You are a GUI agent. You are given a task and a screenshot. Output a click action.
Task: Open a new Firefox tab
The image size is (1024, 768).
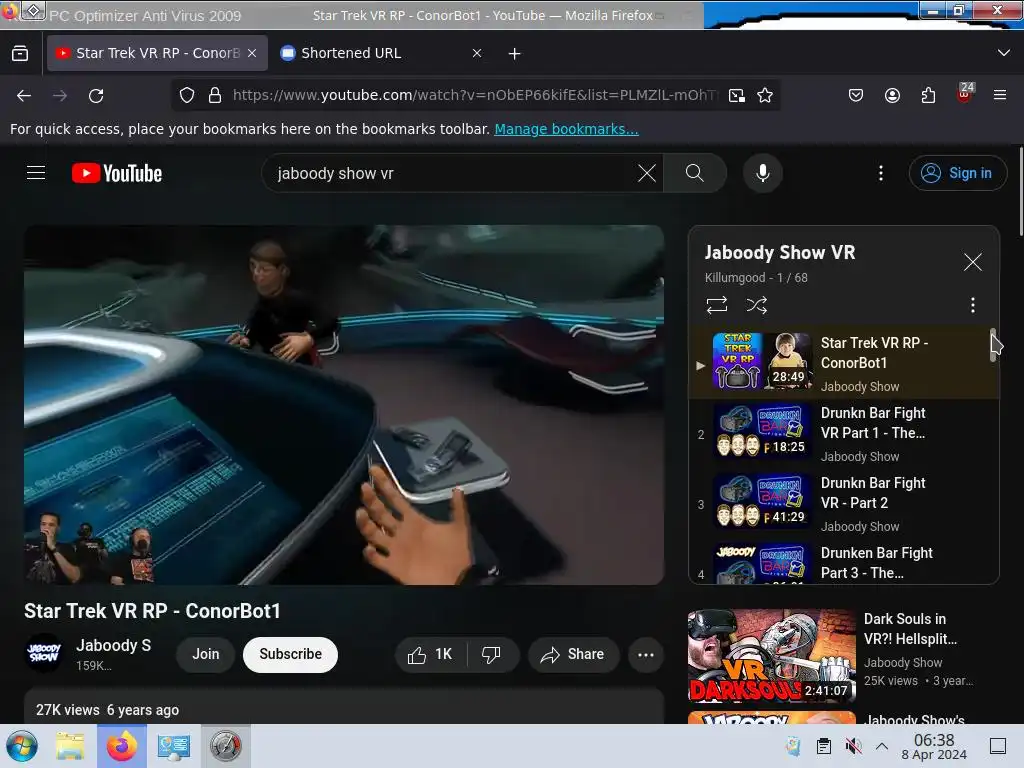(515, 54)
